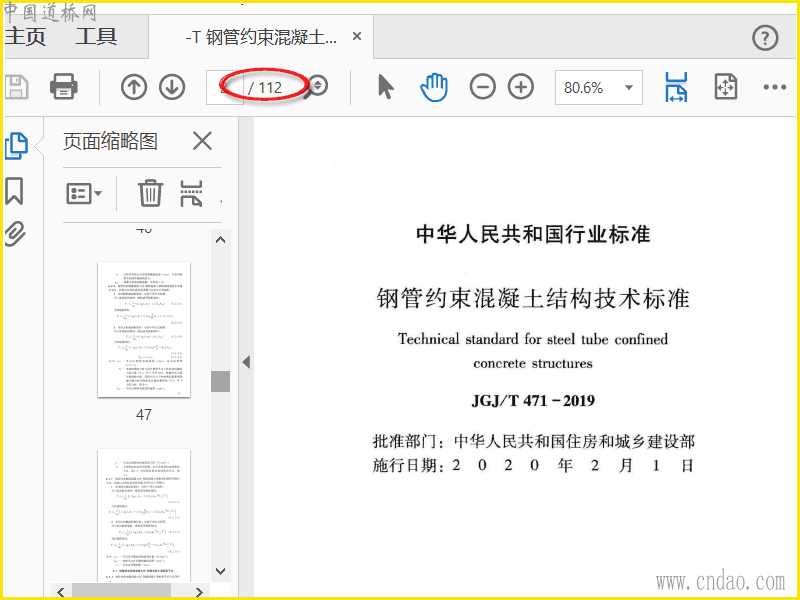Click thumbnail panel scroll left arrow

61,592
